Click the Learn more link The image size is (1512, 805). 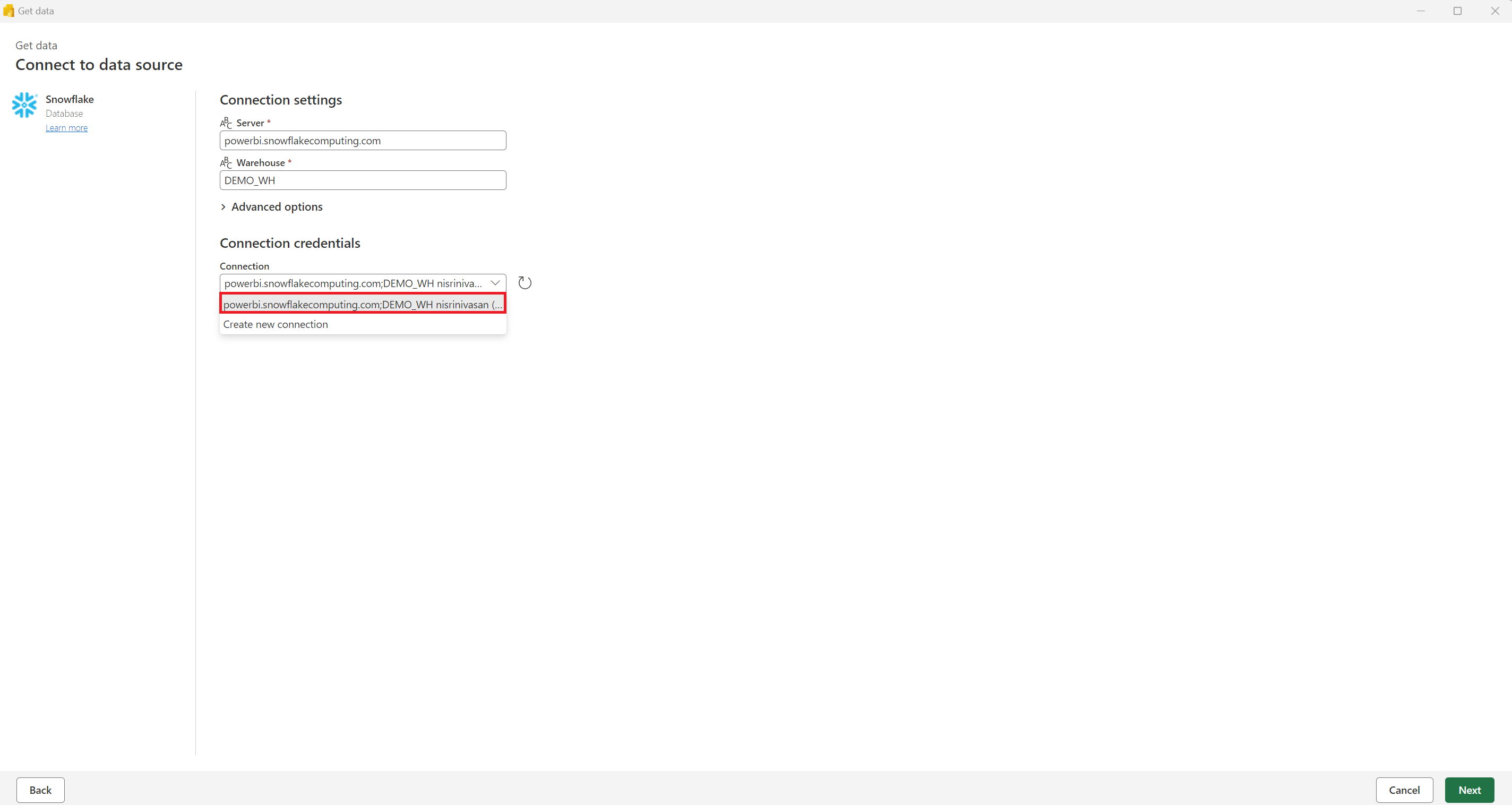[x=67, y=127]
